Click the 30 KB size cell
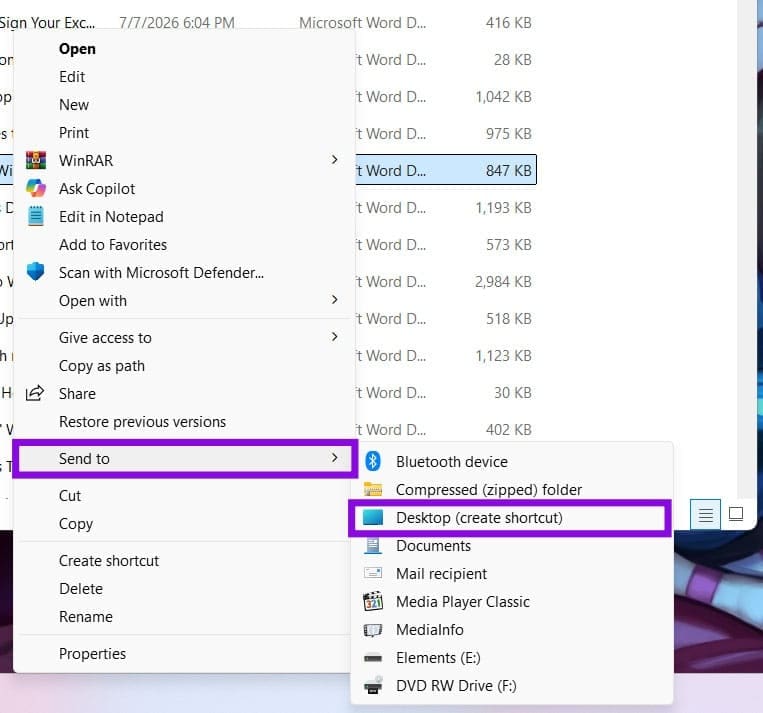The height and width of the screenshot is (713, 763). click(512, 393)
